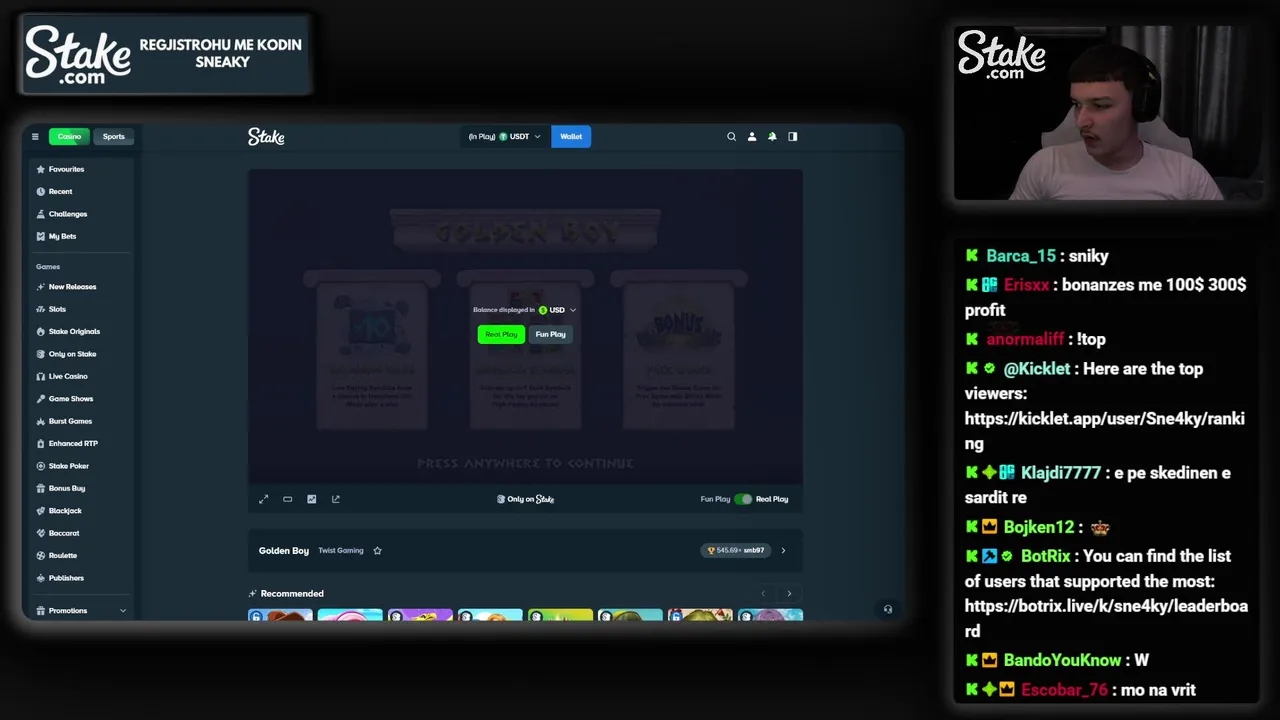
Task: Click username Erisxx in chat
Action: click(x=1027, y=285)
